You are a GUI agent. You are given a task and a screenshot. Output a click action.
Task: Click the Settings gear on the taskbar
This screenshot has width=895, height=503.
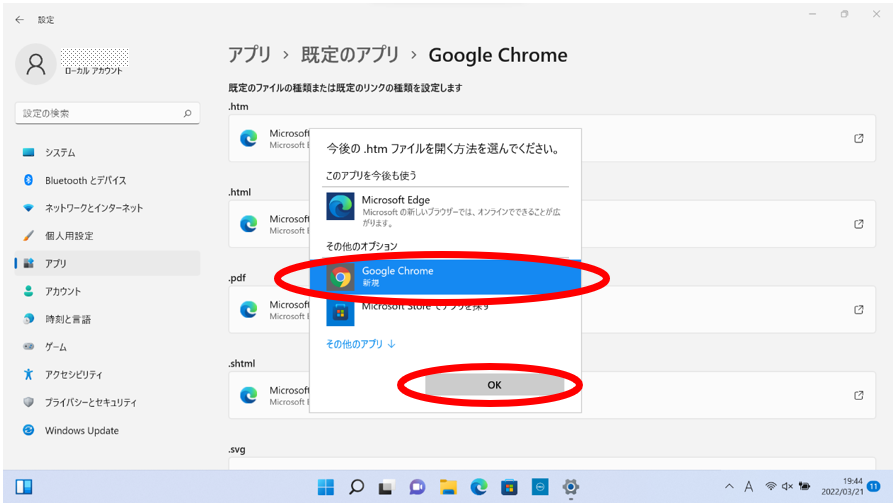pyautogui.click(x=571, y=487)
